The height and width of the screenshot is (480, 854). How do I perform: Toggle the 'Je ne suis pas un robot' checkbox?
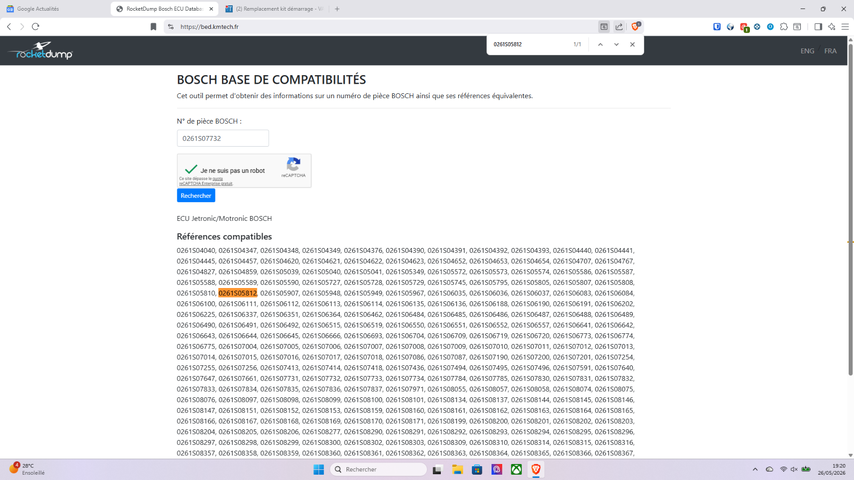(x=191, y=169)
